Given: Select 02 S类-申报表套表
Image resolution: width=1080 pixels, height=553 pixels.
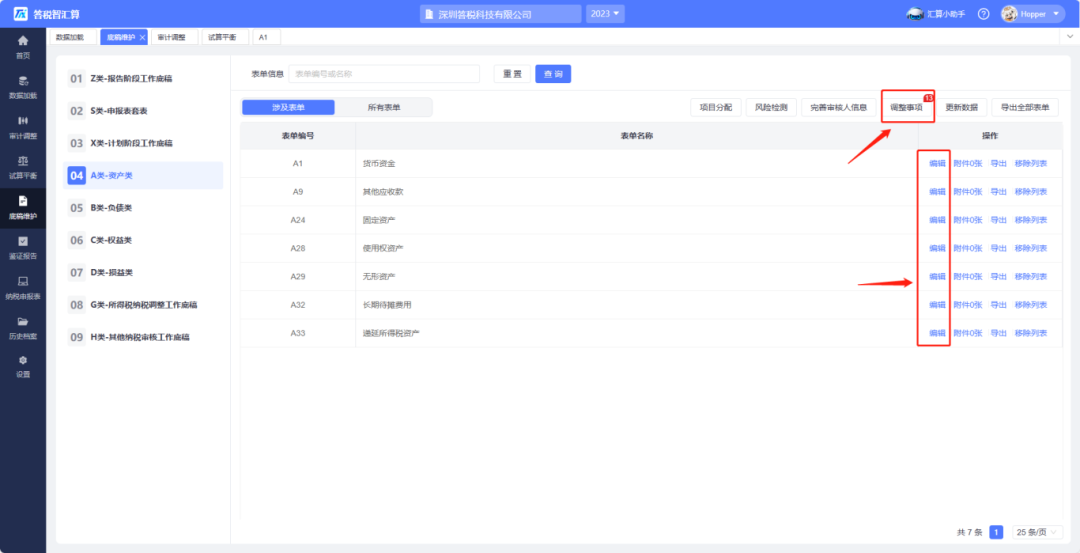Looking at the screenshot, I should point(143,111).
